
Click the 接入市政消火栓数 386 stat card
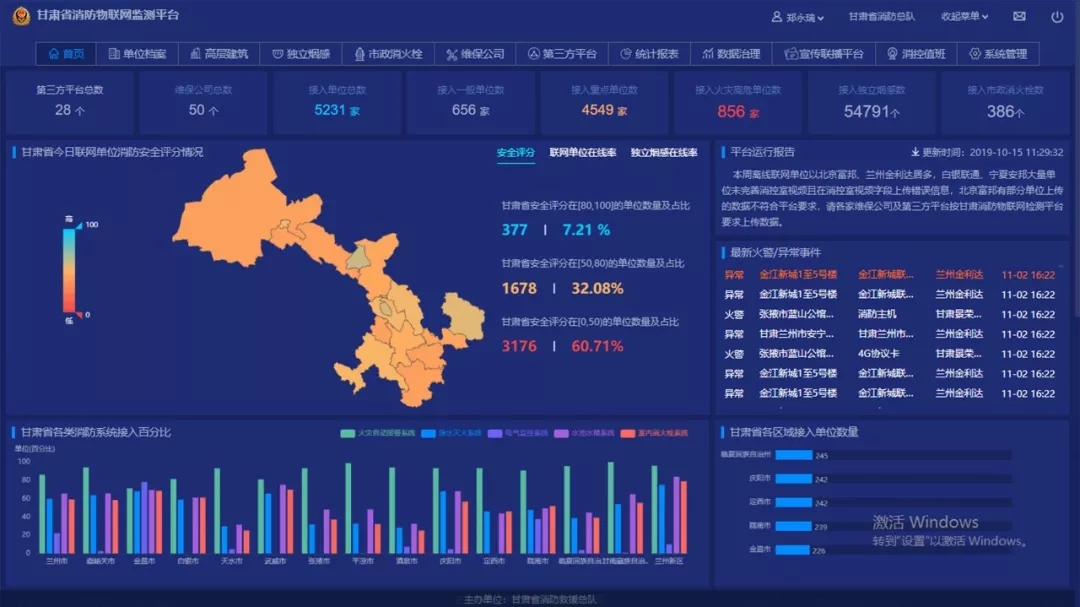[1005, 102]
